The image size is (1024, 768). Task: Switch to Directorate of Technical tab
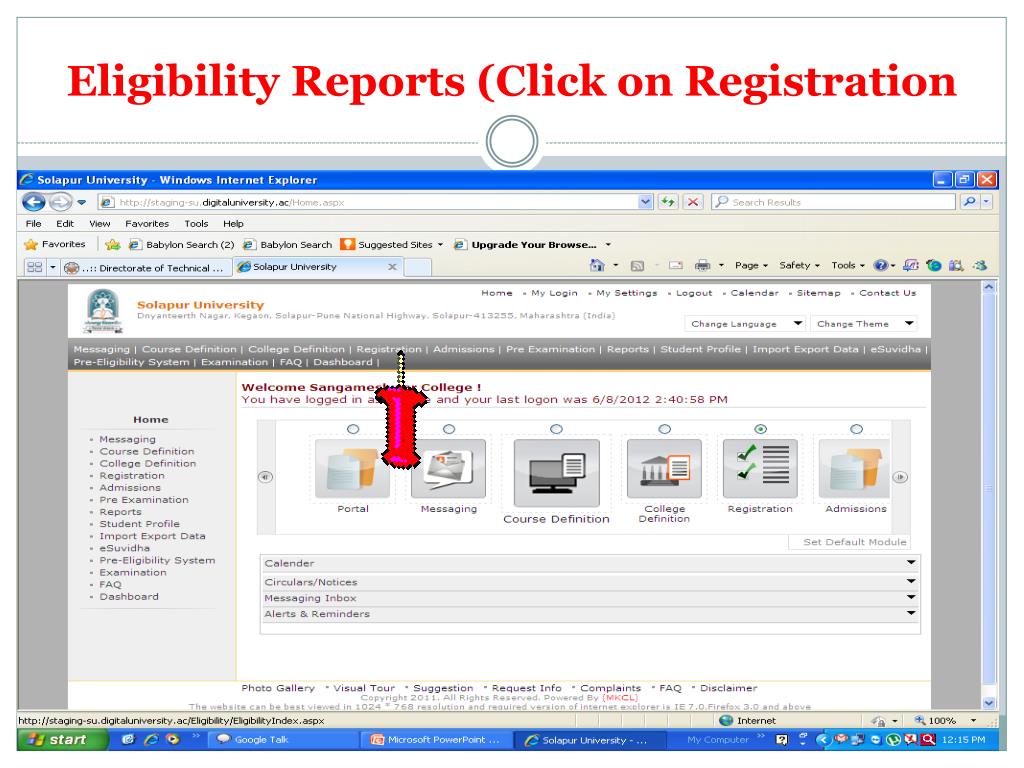tap(147, 268)
